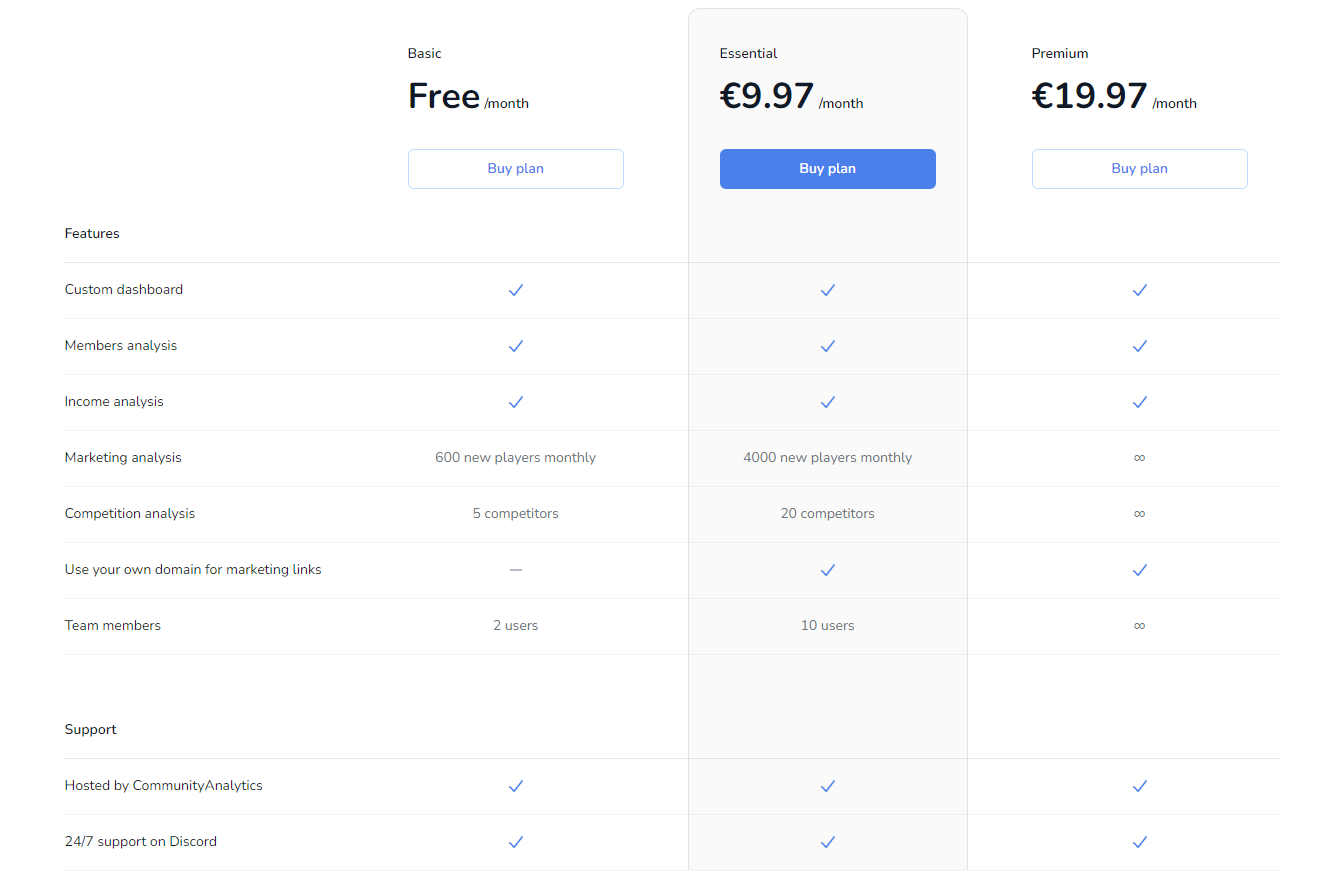Image resolution: width=1324 pixels, height=896 pixels.
Task: Click Hosted by CommunityAnalytics checkmark in Premium column
Action: pos(1140,786)
